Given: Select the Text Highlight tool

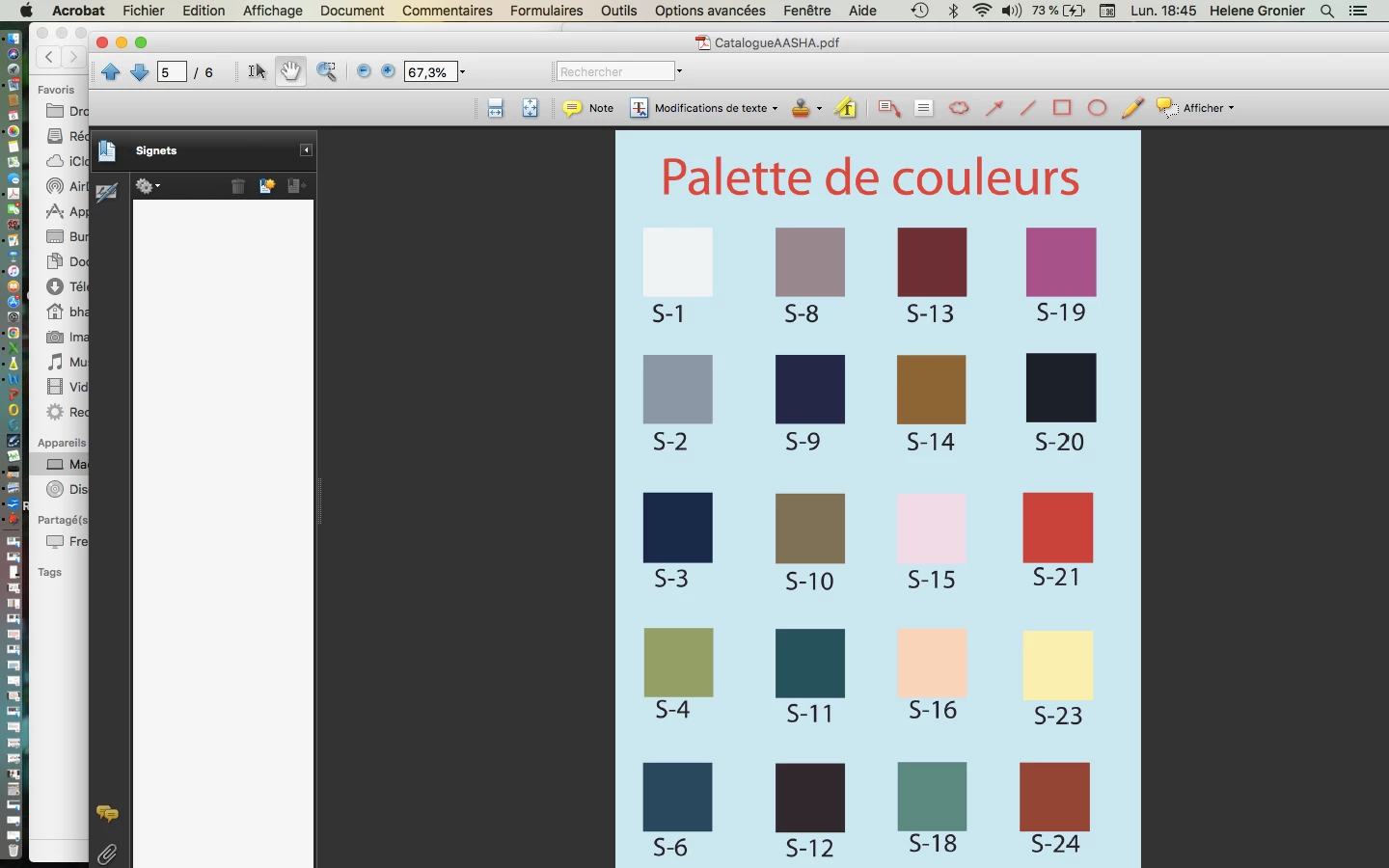Looking at the screenshot, I should point(846,108).
